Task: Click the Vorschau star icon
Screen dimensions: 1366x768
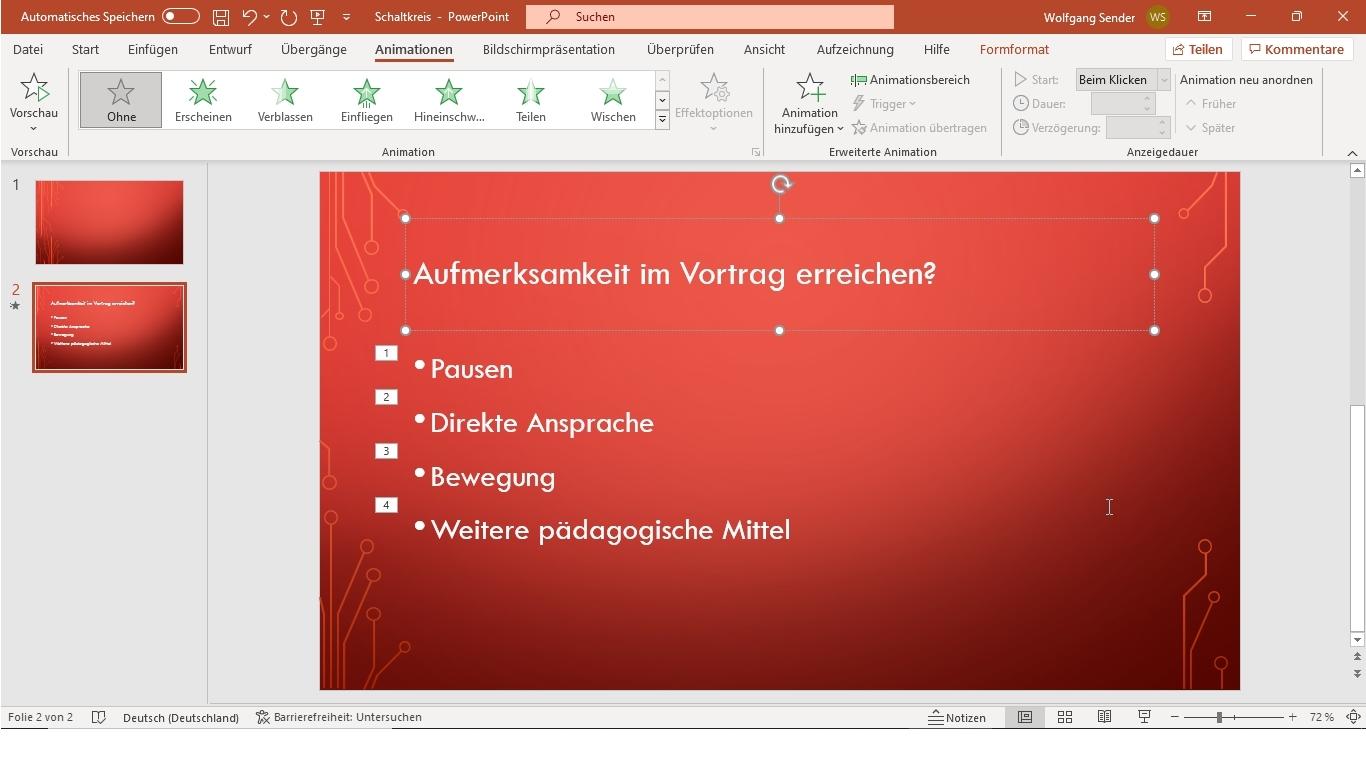Action: pyautogui.click(x=34, y=88)
